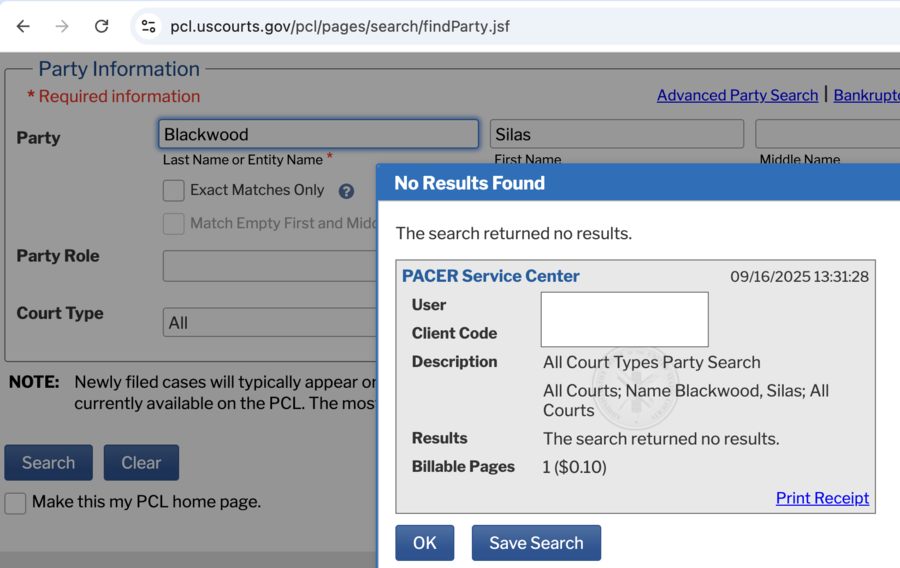This screenshot has height=568, width=900.
Task: Click the Search button
Action: tap(48, 463)
